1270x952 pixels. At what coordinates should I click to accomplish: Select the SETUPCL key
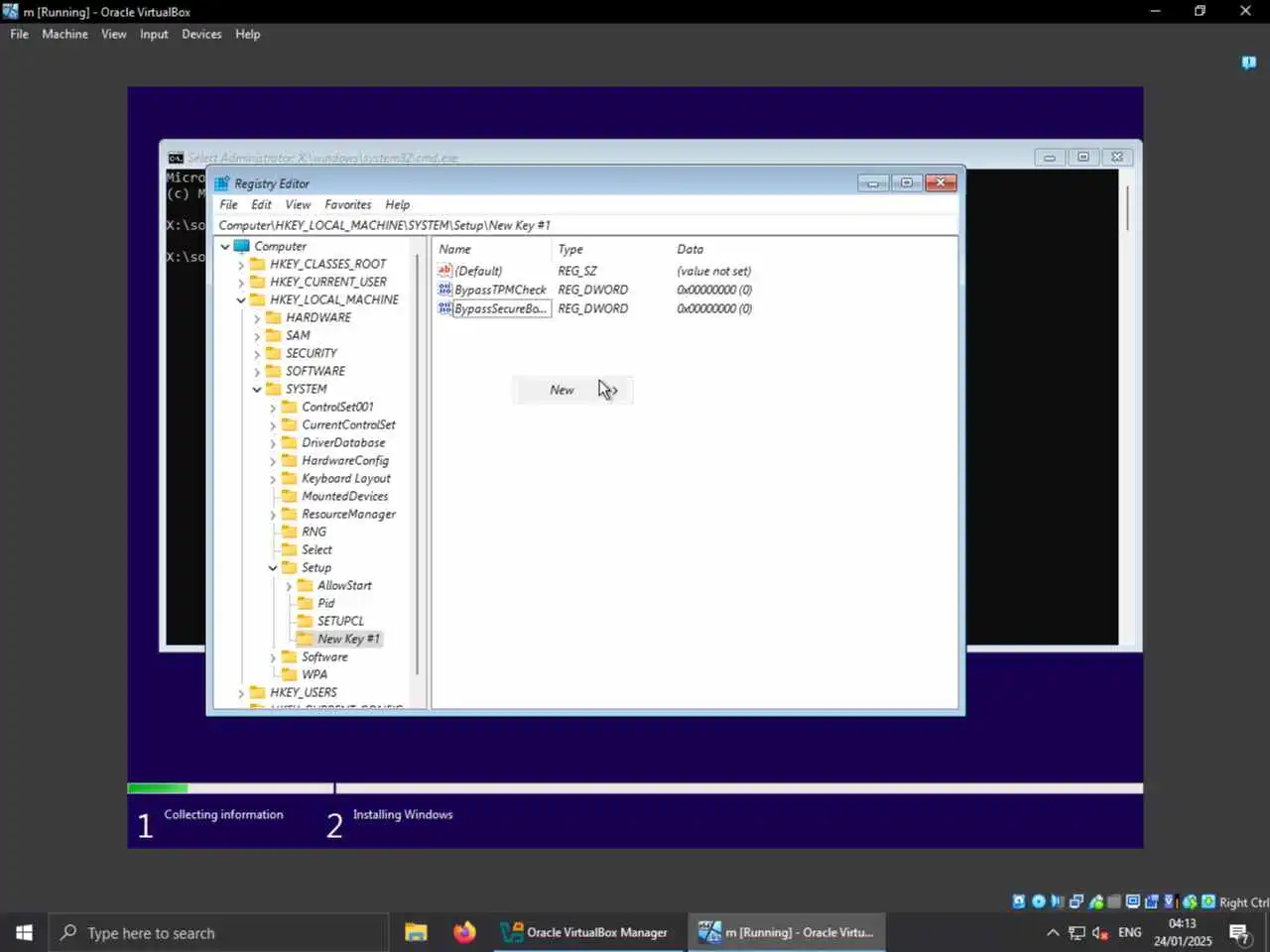coord(340,621)
